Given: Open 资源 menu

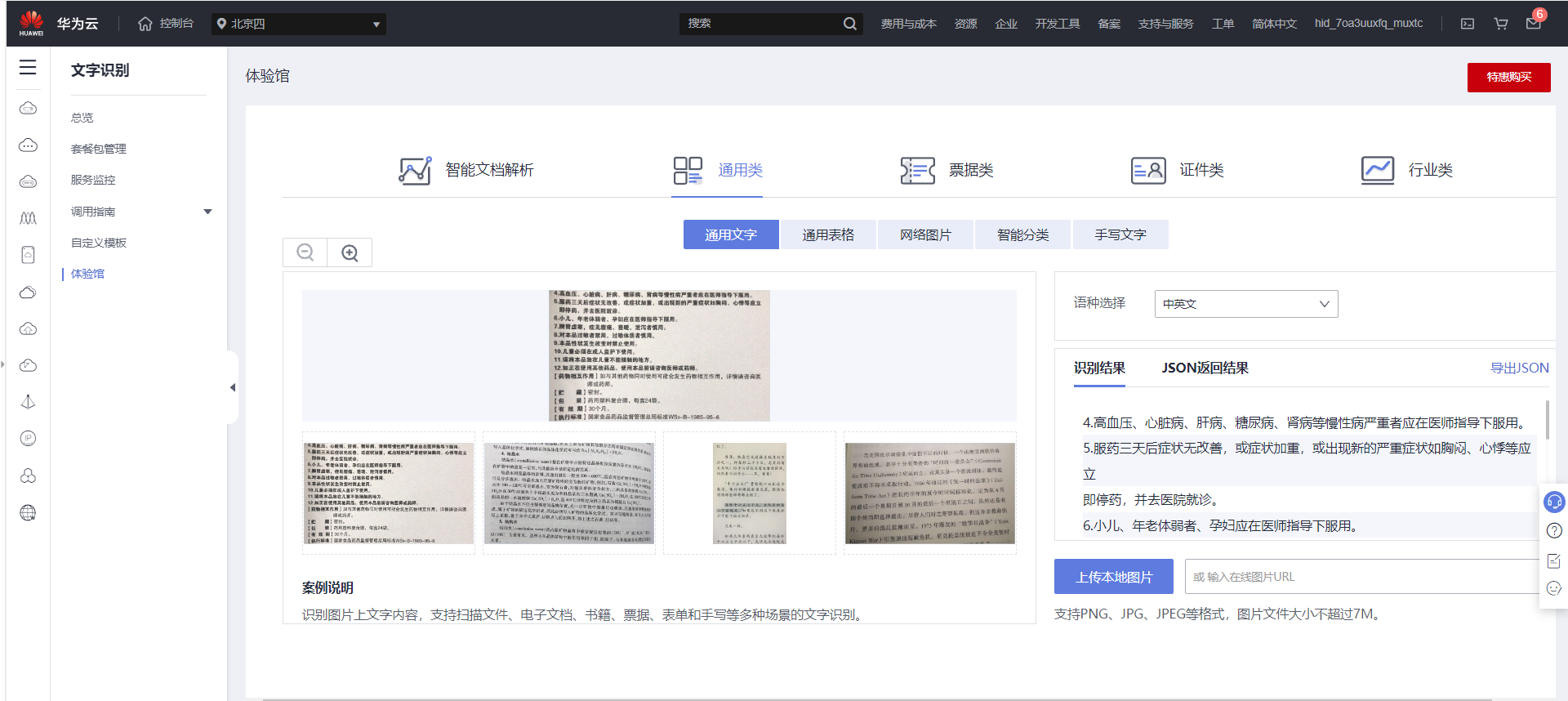Looking at the screenshot, I should (965, 24).
